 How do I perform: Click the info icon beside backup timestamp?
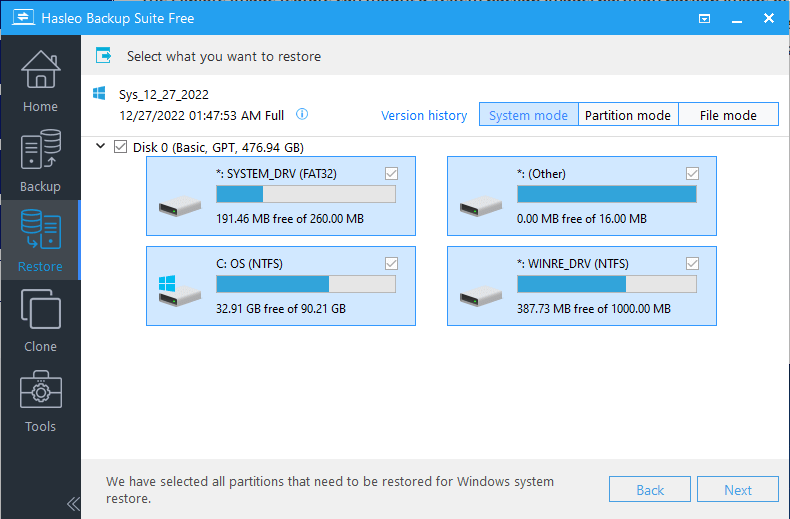(x=302, y=115)
